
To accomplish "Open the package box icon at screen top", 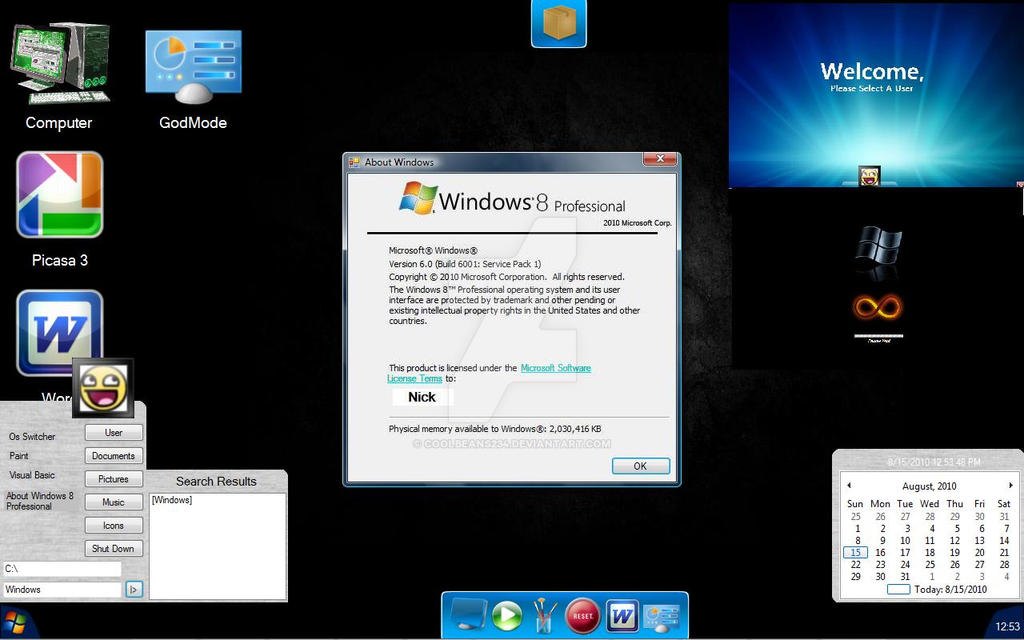I will click(558, 23).
